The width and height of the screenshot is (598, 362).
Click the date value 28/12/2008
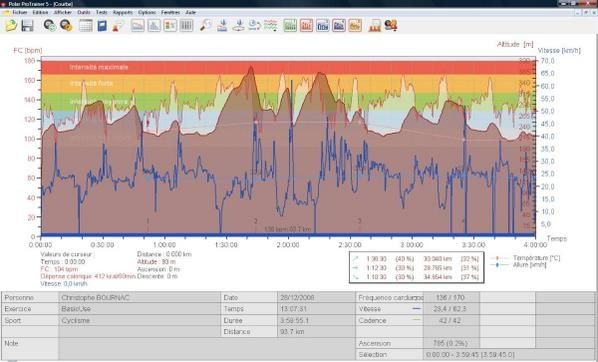(297, 298)
